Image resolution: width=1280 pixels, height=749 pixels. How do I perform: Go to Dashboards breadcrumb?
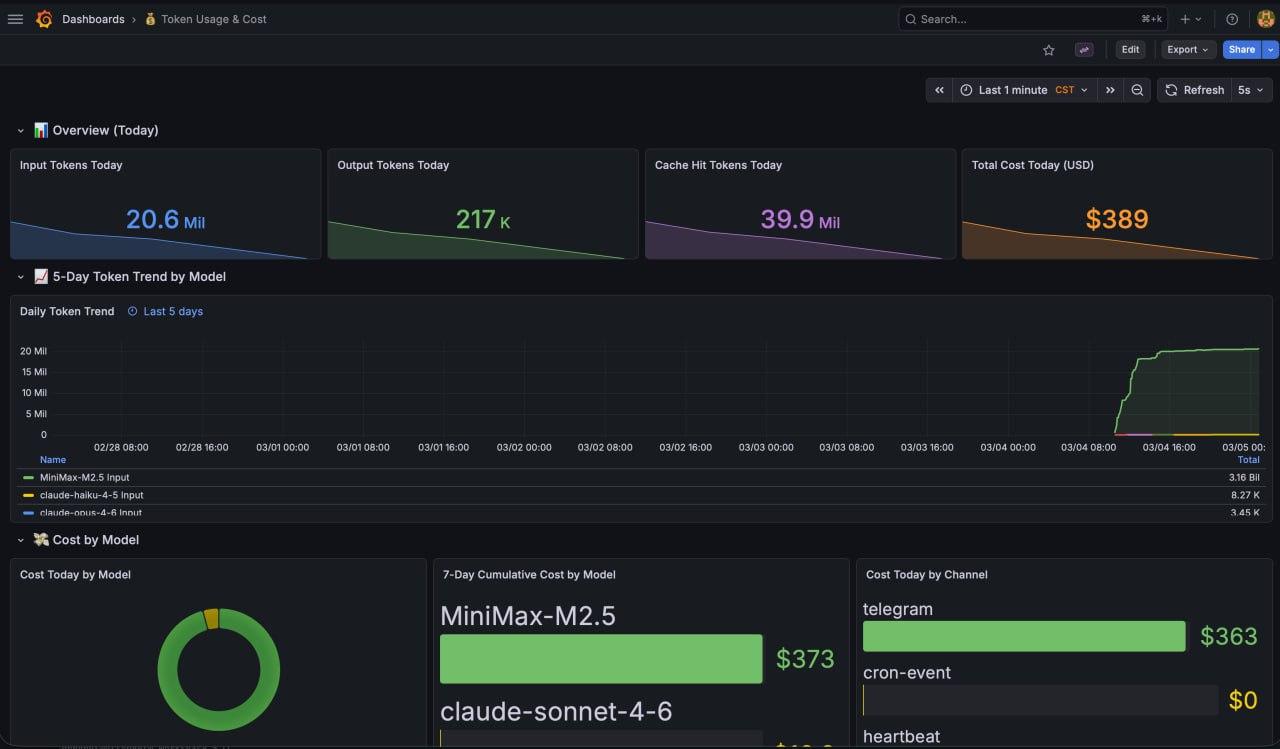coord(93,19)
